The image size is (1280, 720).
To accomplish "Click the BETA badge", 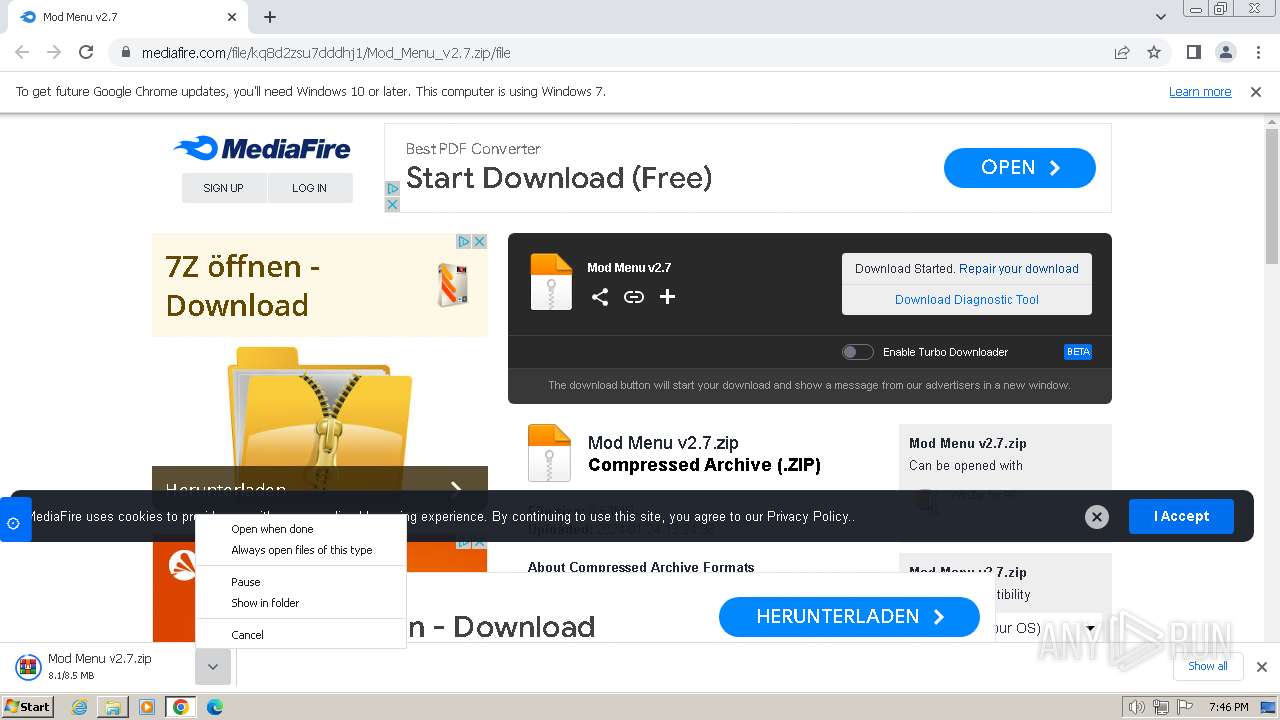I will click(x=1078, y=352).
